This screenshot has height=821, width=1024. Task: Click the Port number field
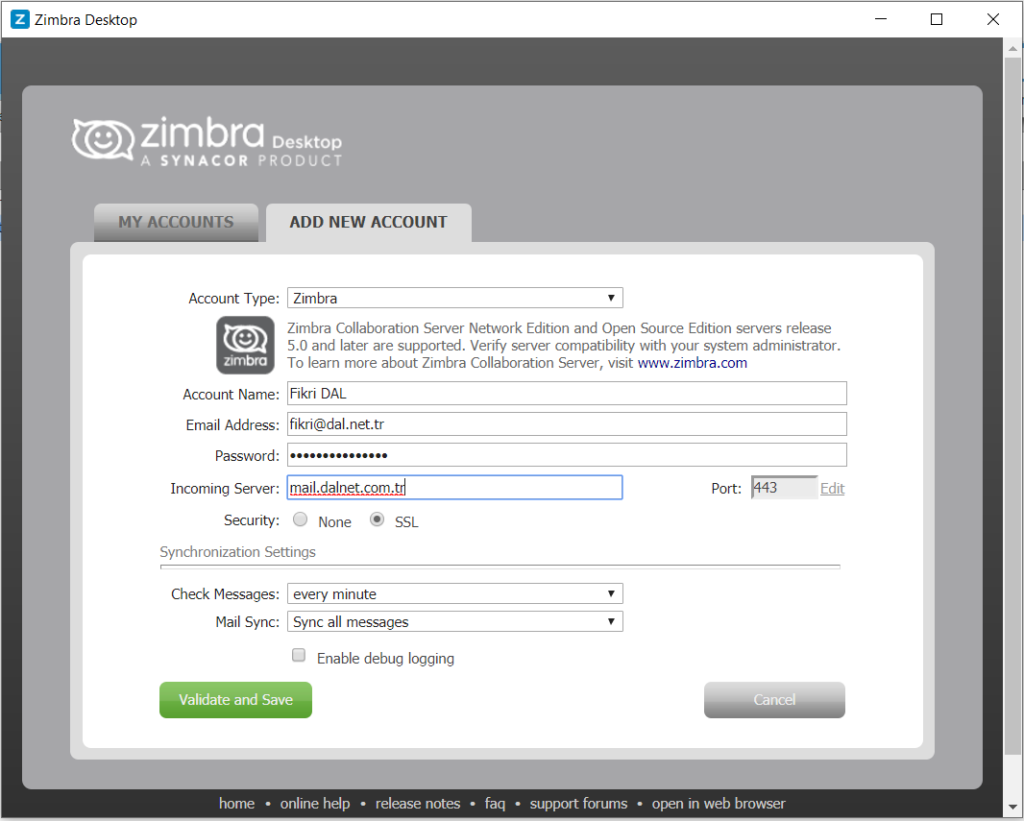(x=784, y=487)
